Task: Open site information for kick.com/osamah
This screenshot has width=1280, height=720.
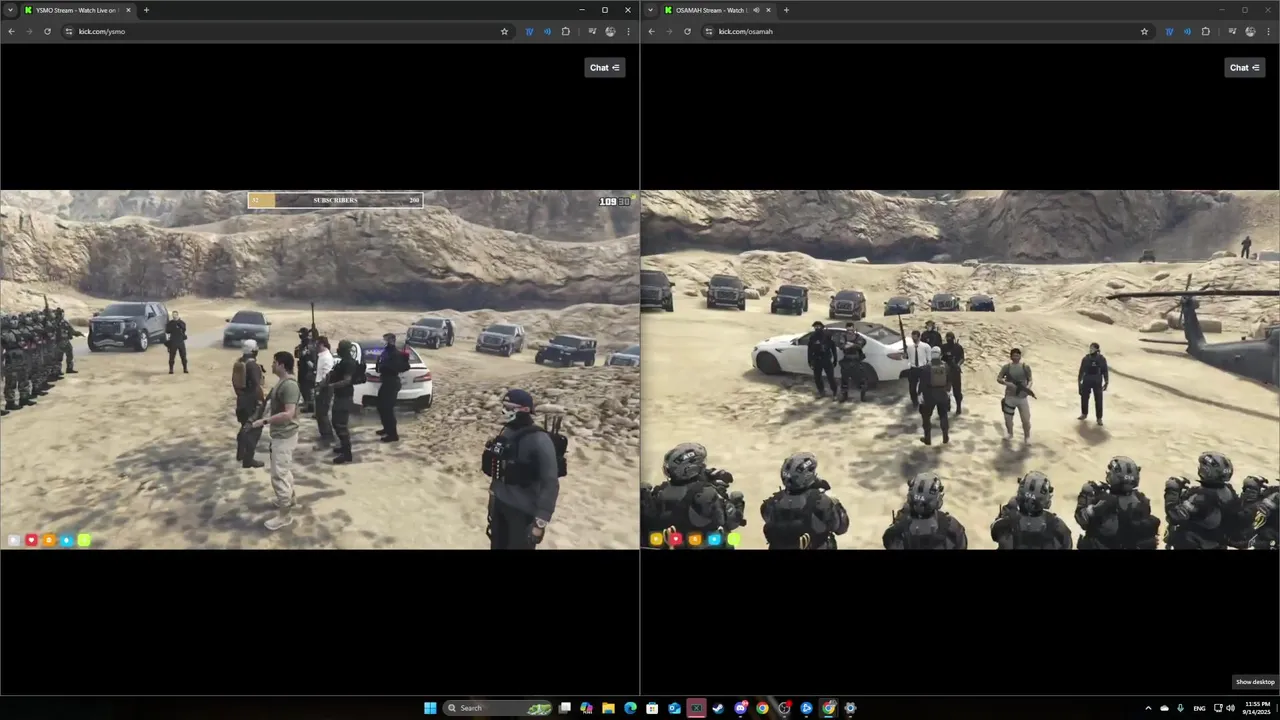Action: [709, 31]
